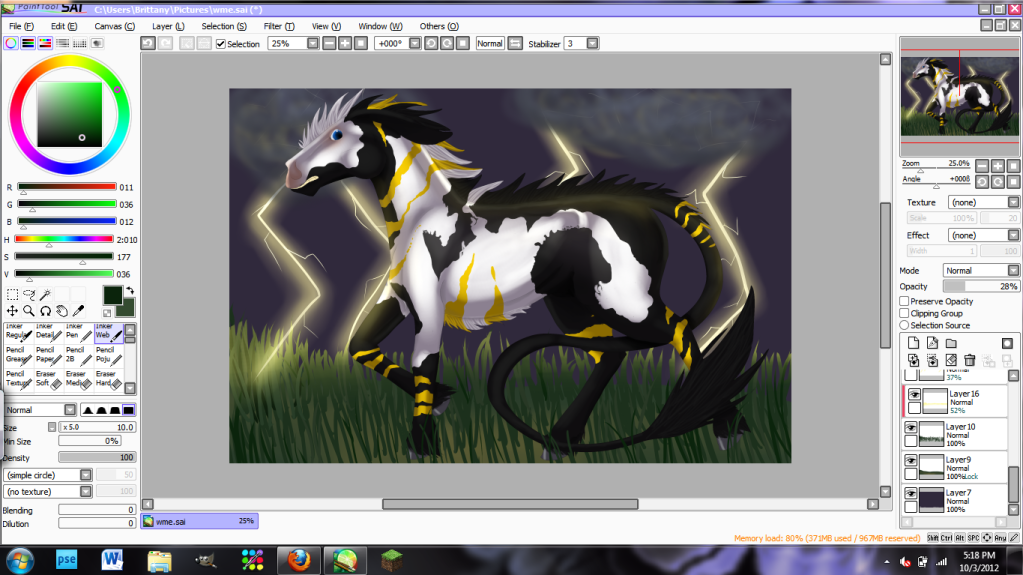Select the Lasso tool

tap(29, 295)
